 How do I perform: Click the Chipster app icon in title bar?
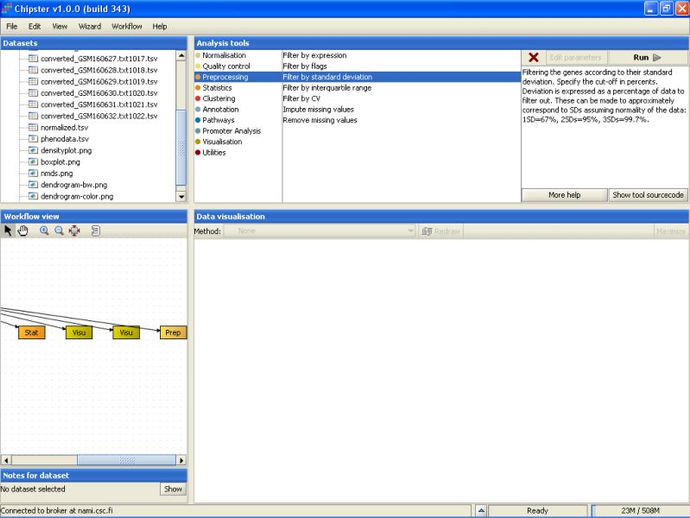[7, 8]
